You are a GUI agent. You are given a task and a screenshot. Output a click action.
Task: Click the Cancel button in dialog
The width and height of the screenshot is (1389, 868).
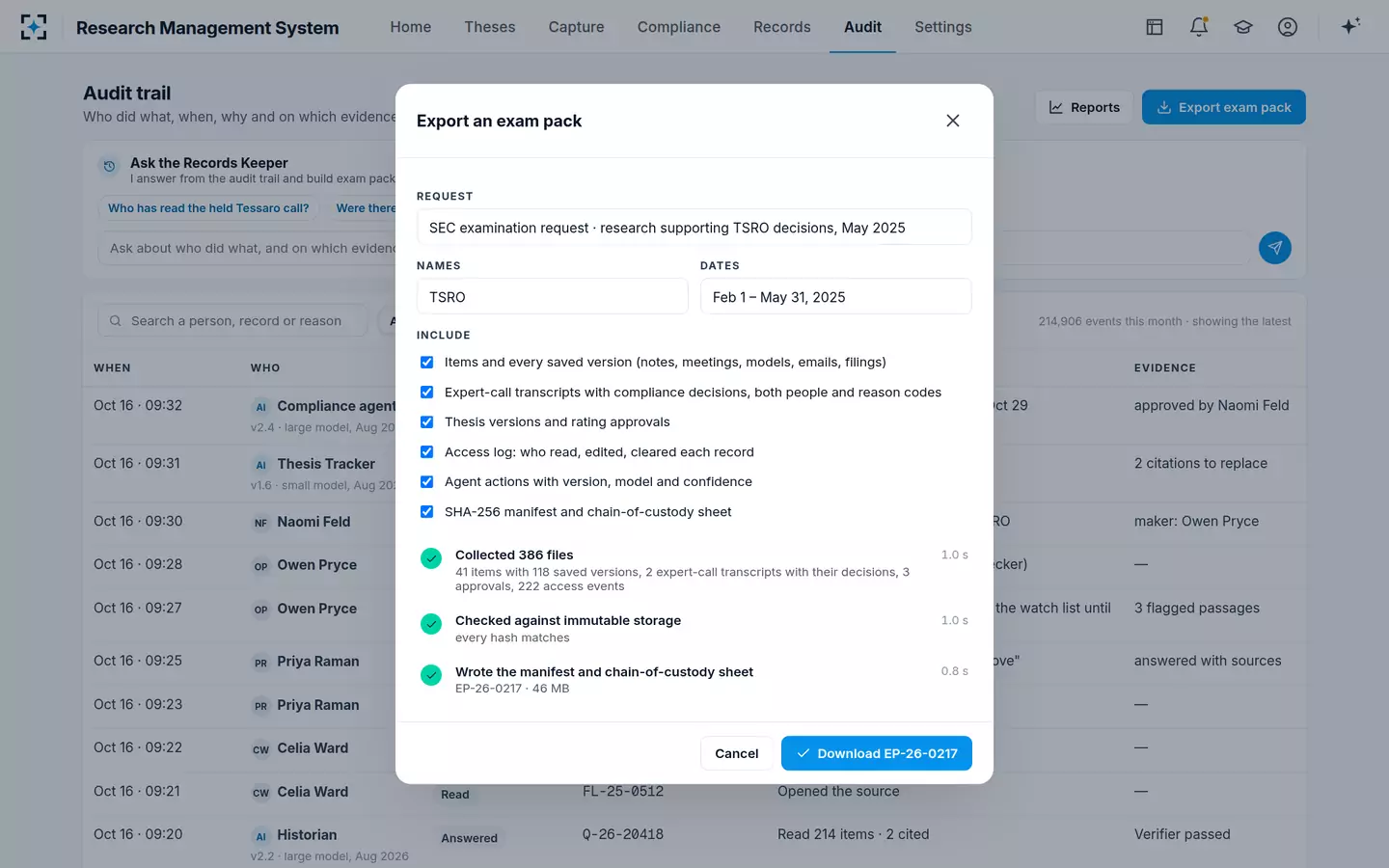pyautogui.click(x=737, y=753)
